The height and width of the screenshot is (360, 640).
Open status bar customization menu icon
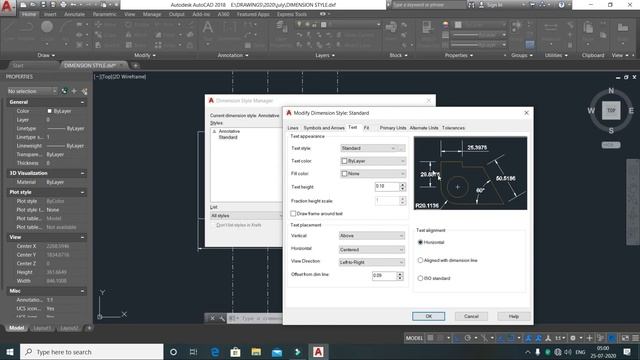(x=636, y=338)
